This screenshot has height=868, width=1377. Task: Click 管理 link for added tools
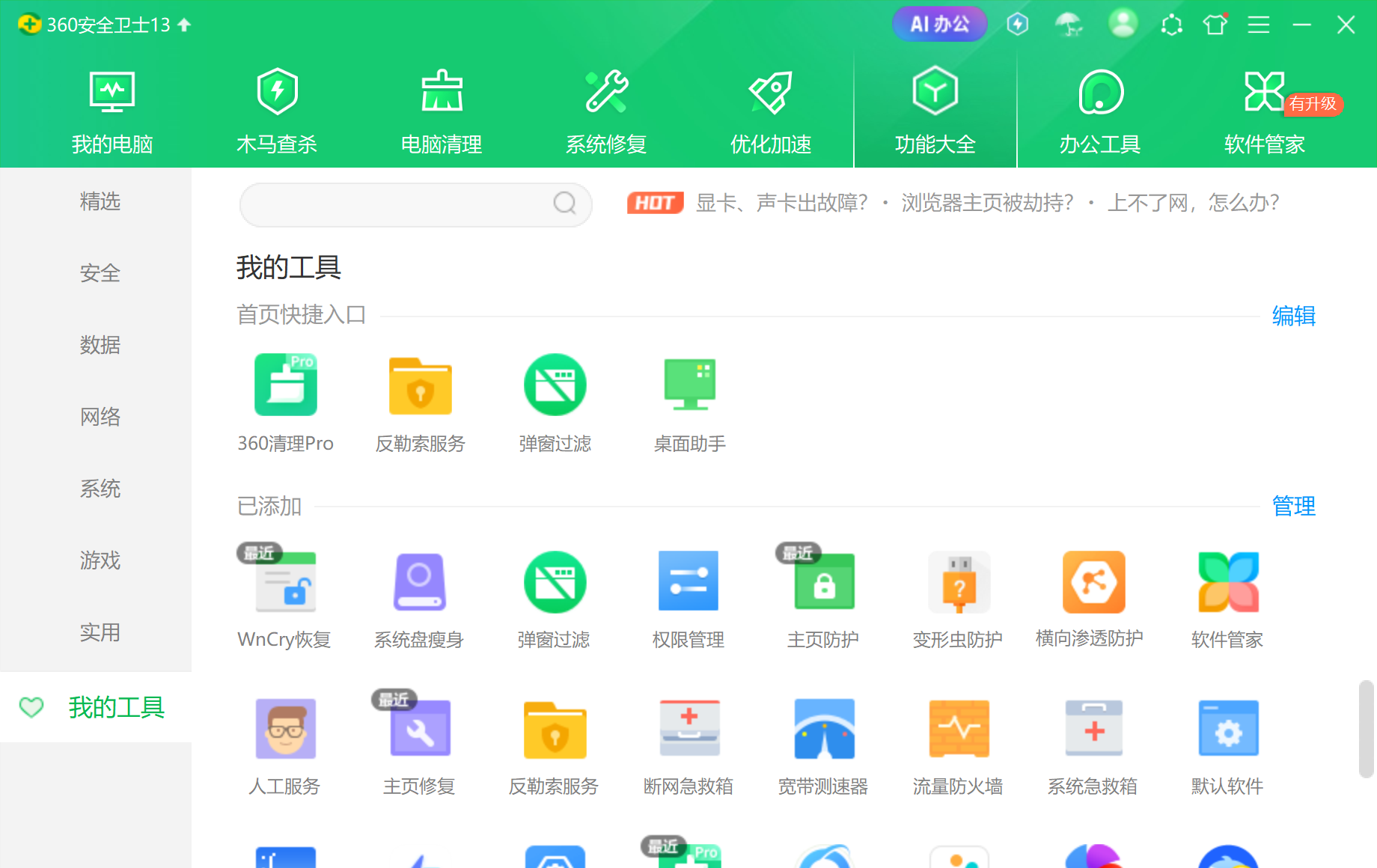pyautogui.click(x=1294, y=506)
